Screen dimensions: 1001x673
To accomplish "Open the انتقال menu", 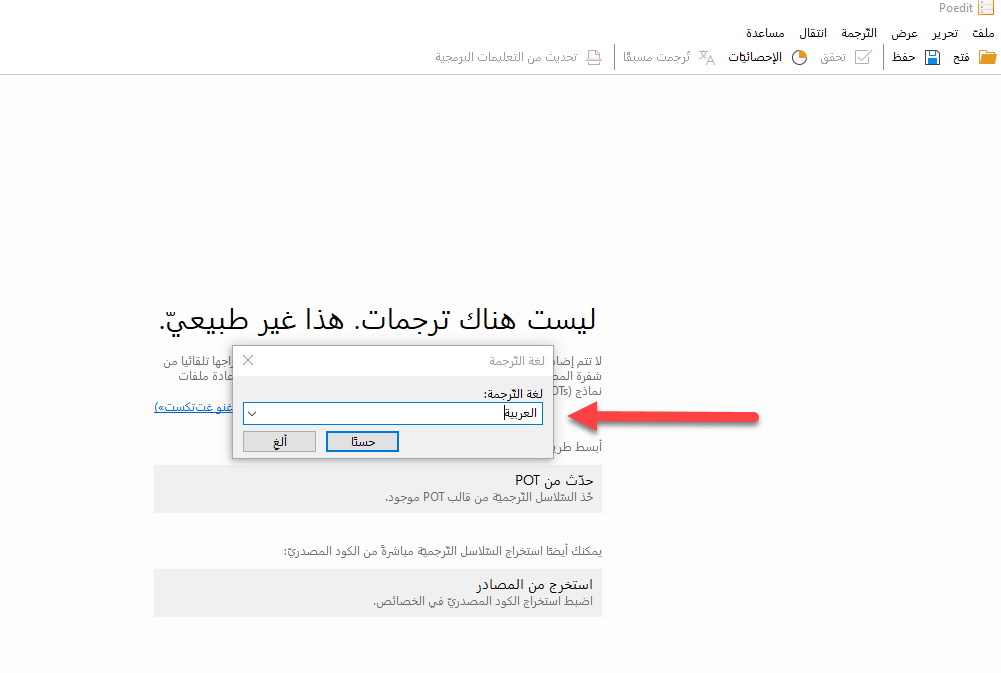I will [813, 33].
